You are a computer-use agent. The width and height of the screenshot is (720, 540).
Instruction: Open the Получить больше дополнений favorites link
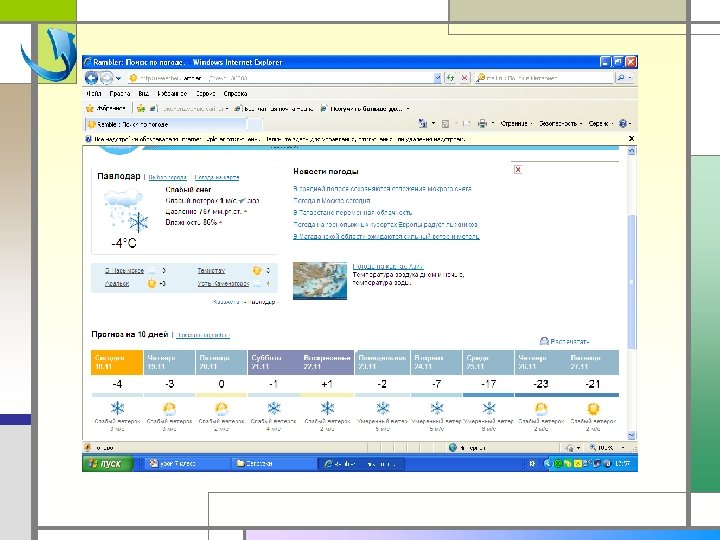pyautogui.click(x=362, y=109)
